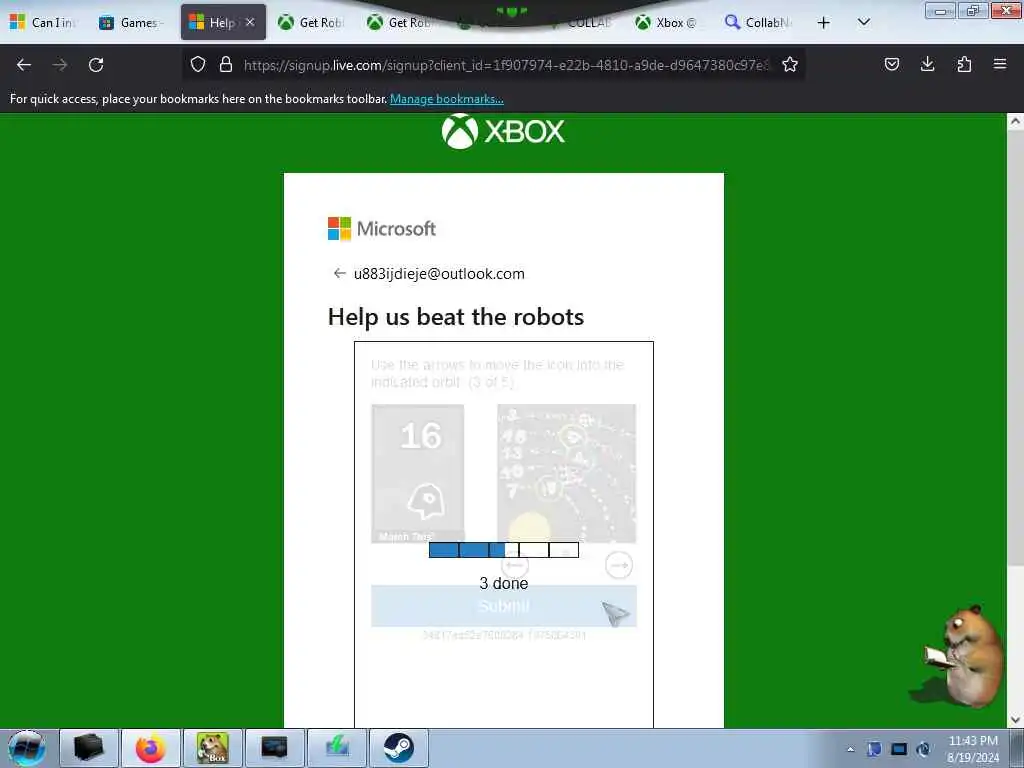
Task: Open the monitor taskbar application
Action: pos(274,748)
